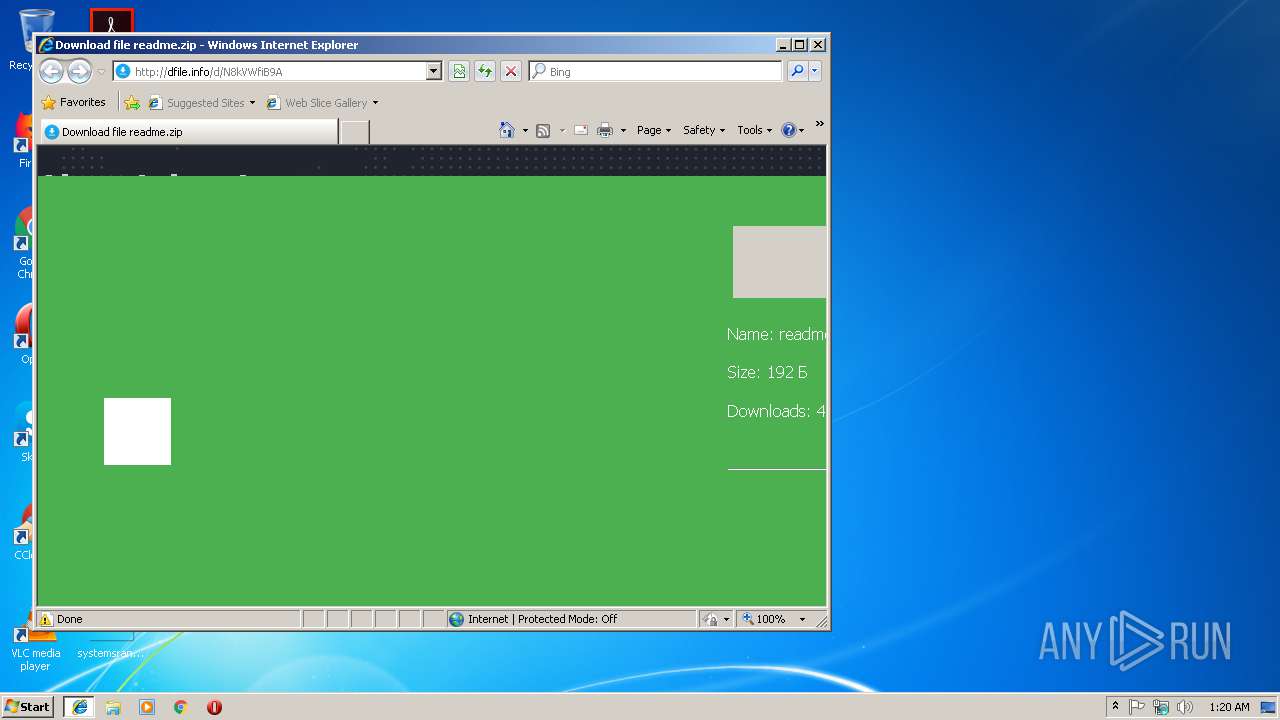
Task: Toggle the Compatibility View icon
Action: click(x=459, y=71)
